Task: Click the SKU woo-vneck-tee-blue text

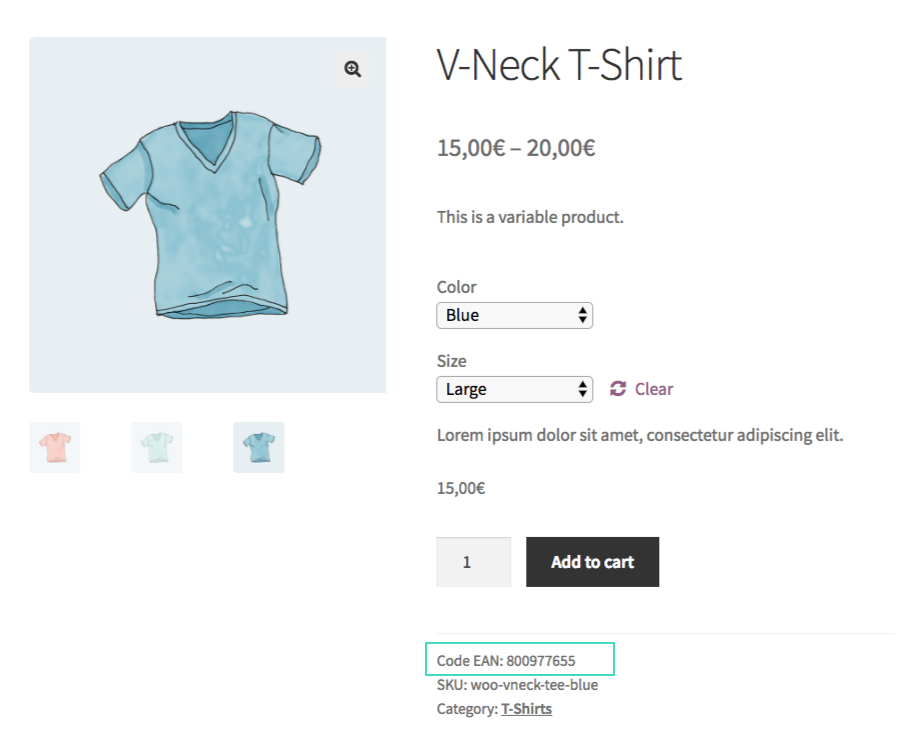Action: tap(517, 685)
